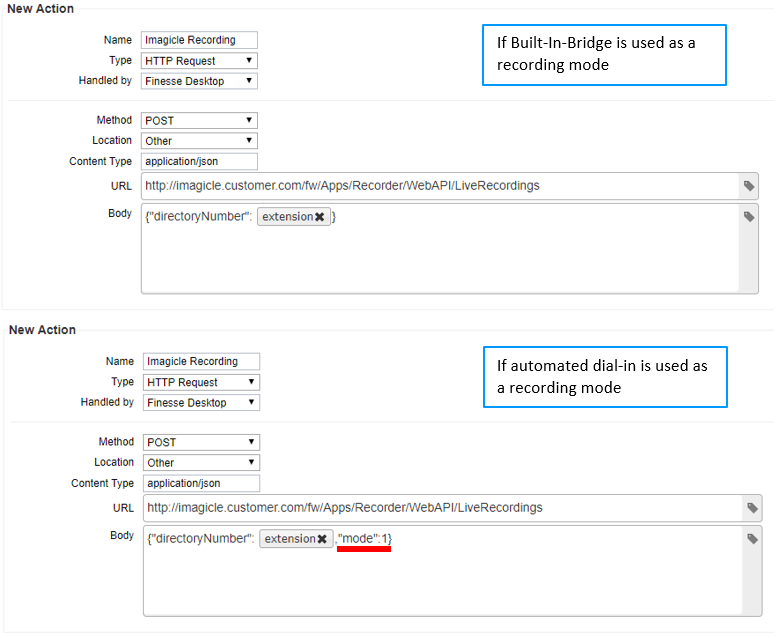Open the Type dropdown in the lower action
The width and height of the screenshot is (778, 638).
(x=201, y=382)
